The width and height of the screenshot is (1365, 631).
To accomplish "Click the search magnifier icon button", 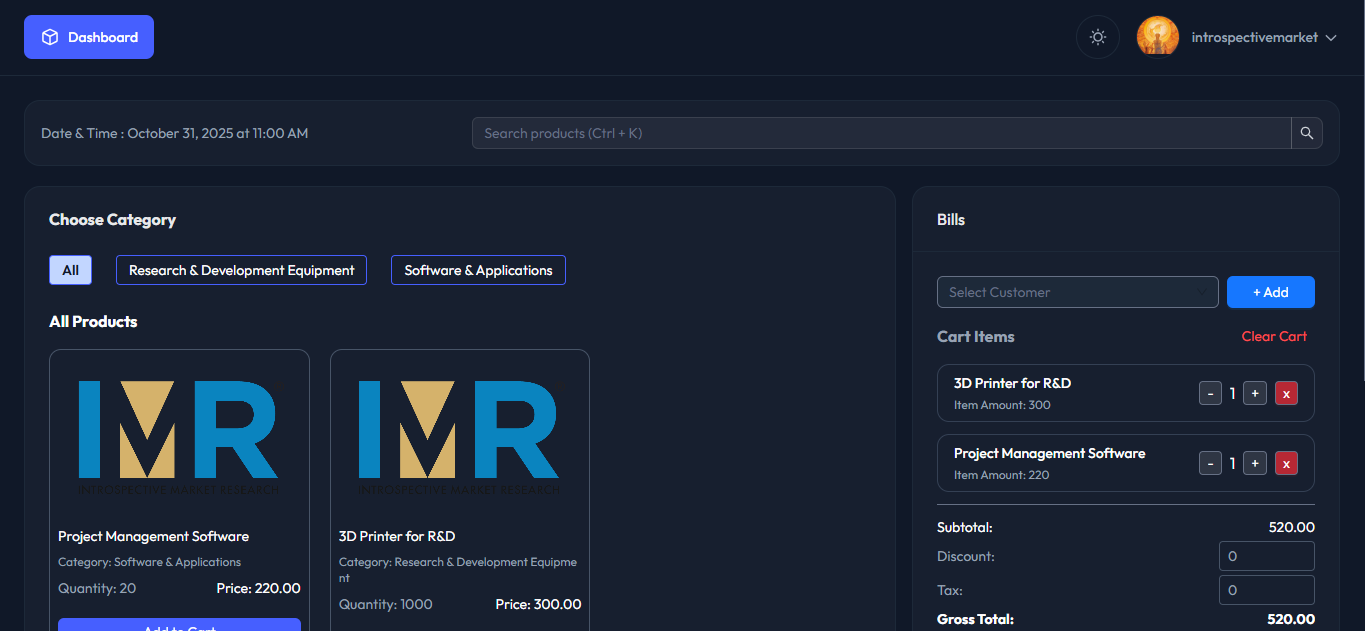I will pyautogui.click(x=1306, y=133).
